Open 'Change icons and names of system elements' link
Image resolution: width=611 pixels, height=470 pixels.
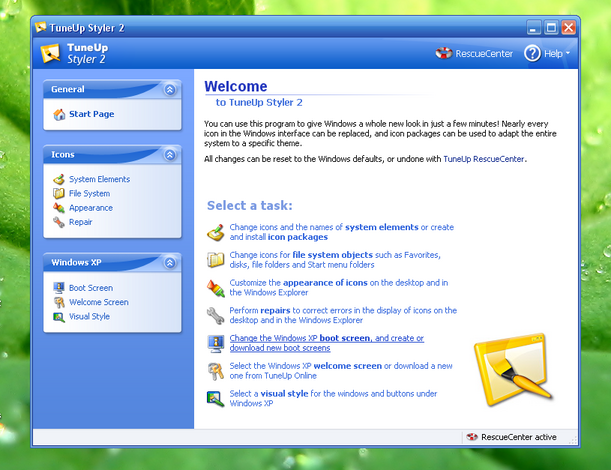point(341,232)
